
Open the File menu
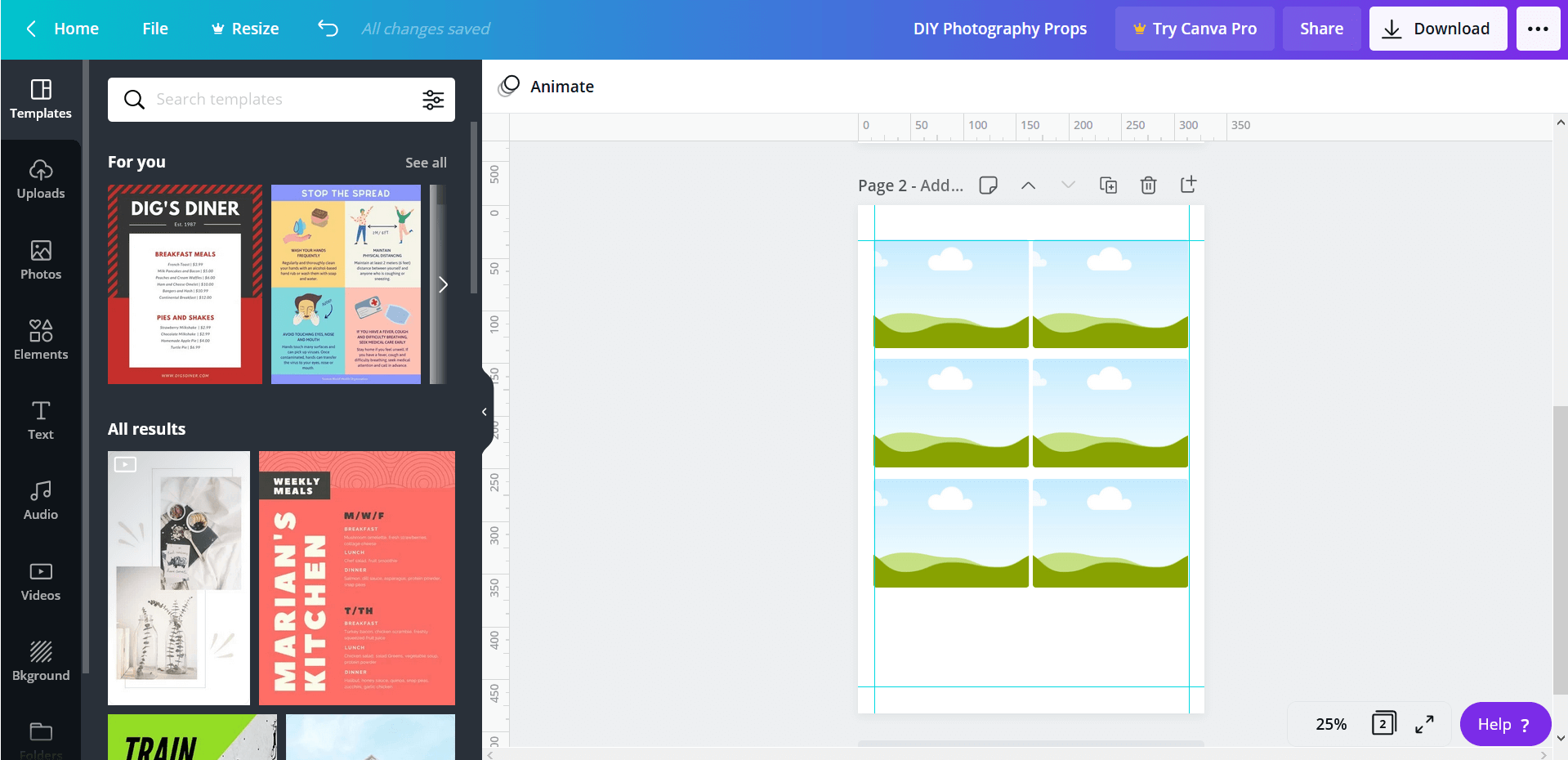click(154, 28)
